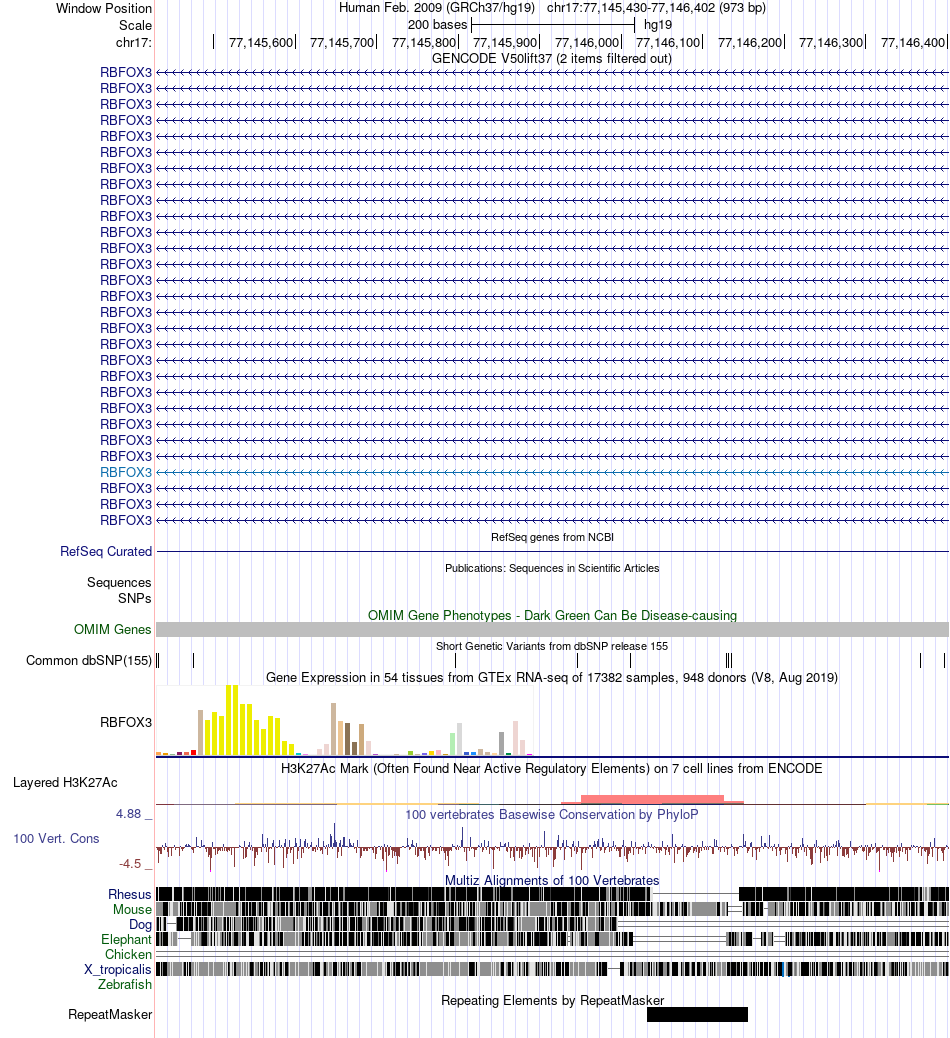Open the GENCODE V50lift37 track title
The width and height of the screenshot is (950, 1038).
551,58
